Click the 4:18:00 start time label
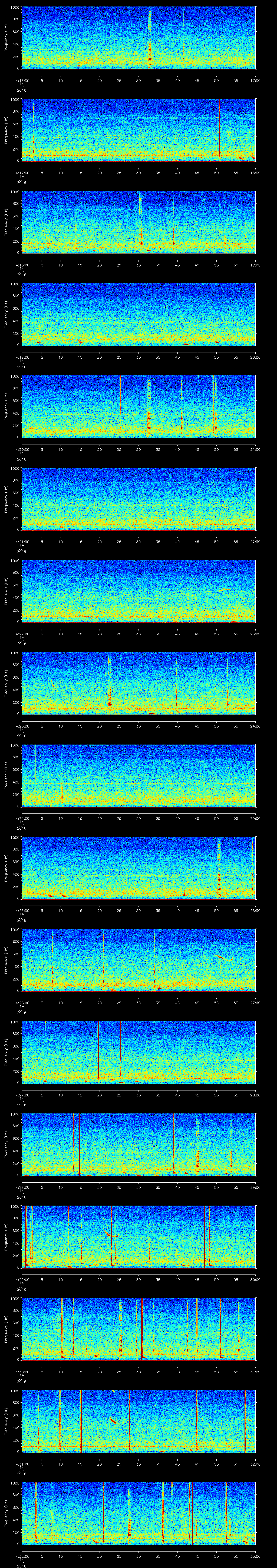Viewport: 277px width, 1568px height. coord(22,265)
